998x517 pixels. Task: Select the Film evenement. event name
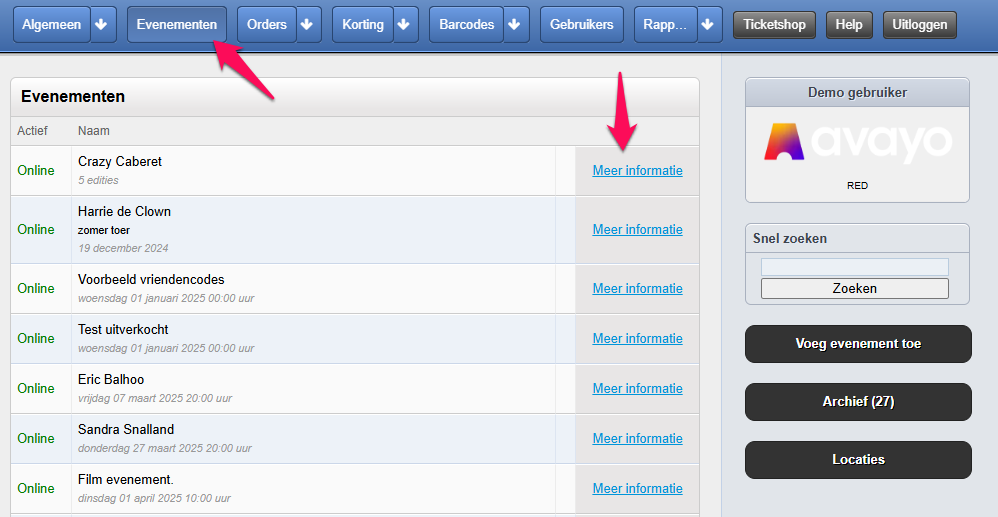125,479
